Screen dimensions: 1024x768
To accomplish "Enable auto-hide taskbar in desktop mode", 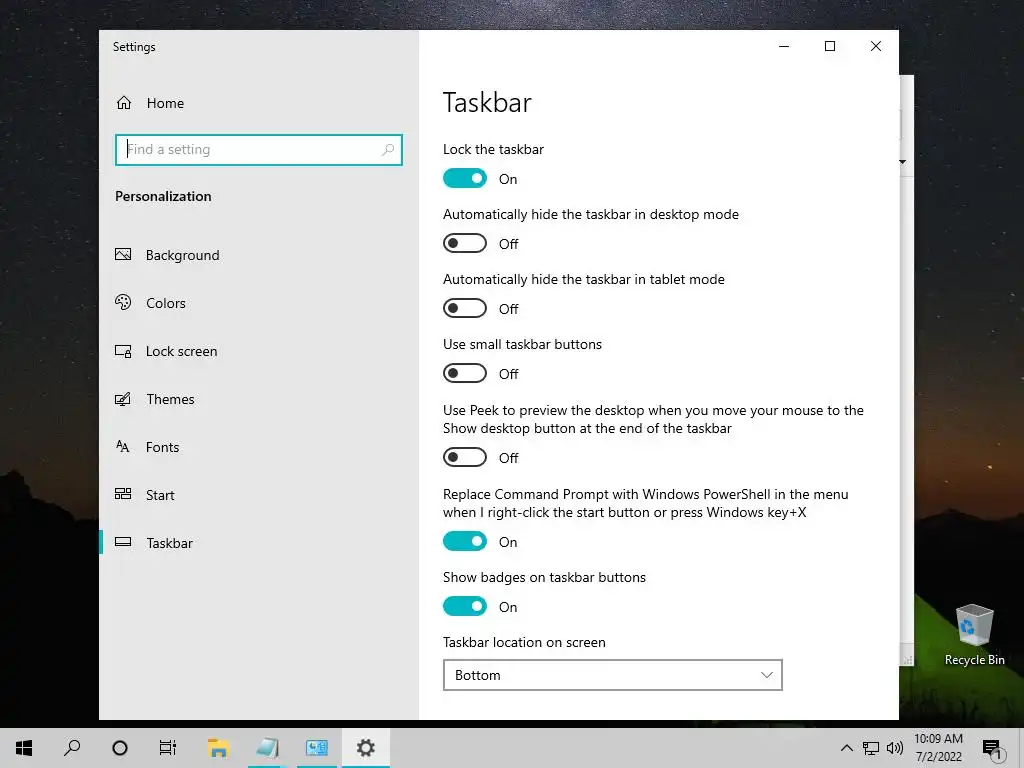I will [x=465, y=244].
